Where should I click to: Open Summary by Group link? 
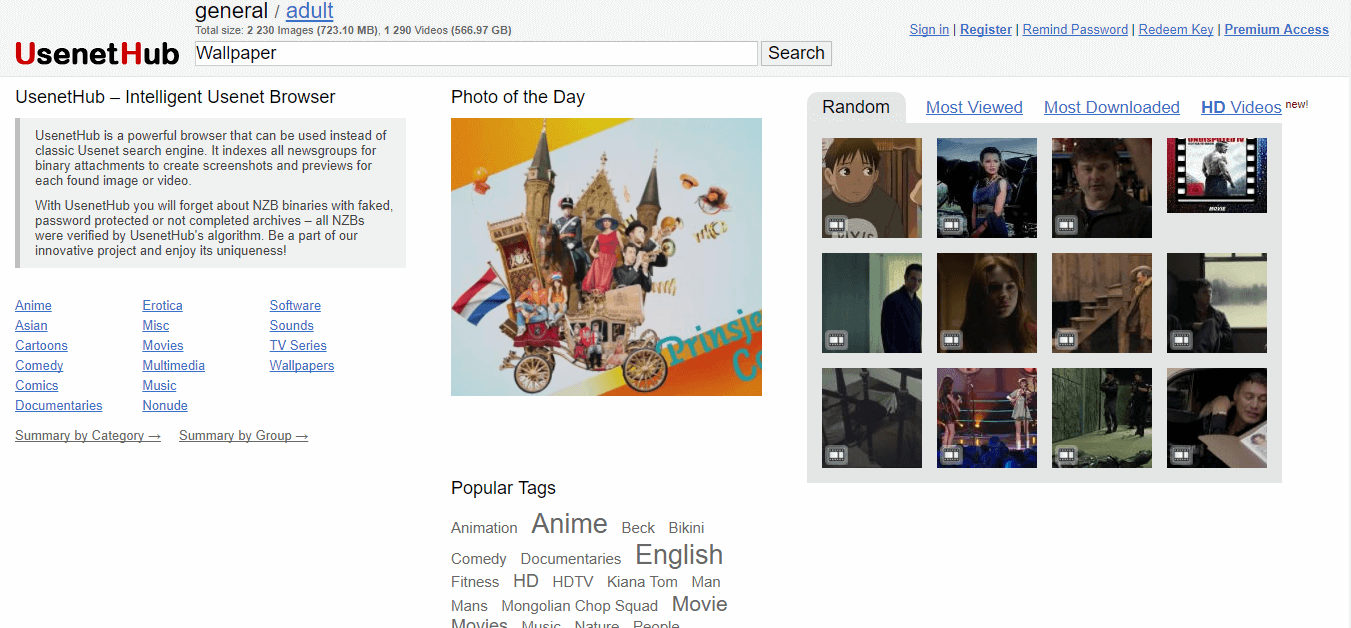click(x=243, y=435)
